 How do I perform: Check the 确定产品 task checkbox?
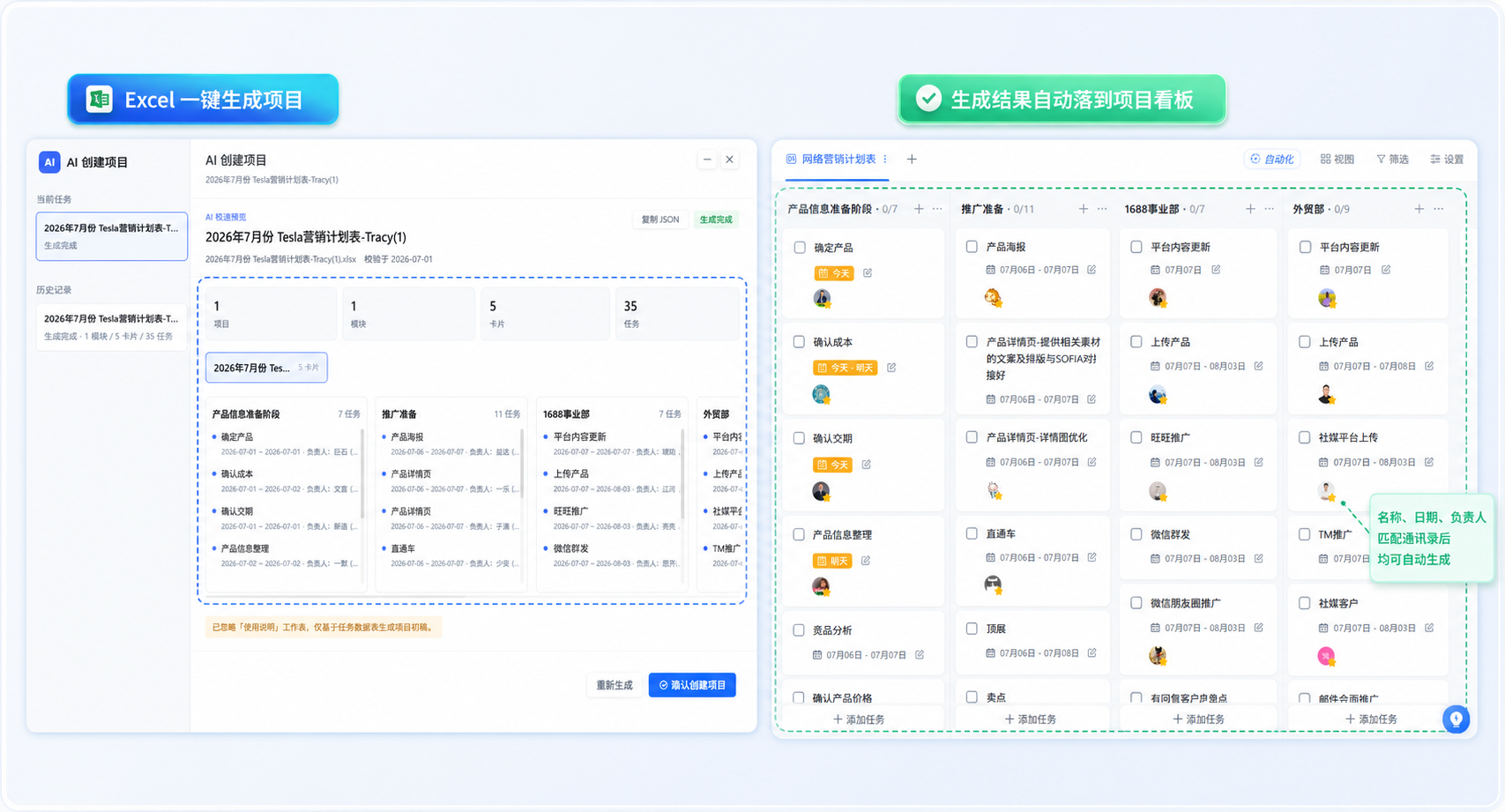coord(800,248)
